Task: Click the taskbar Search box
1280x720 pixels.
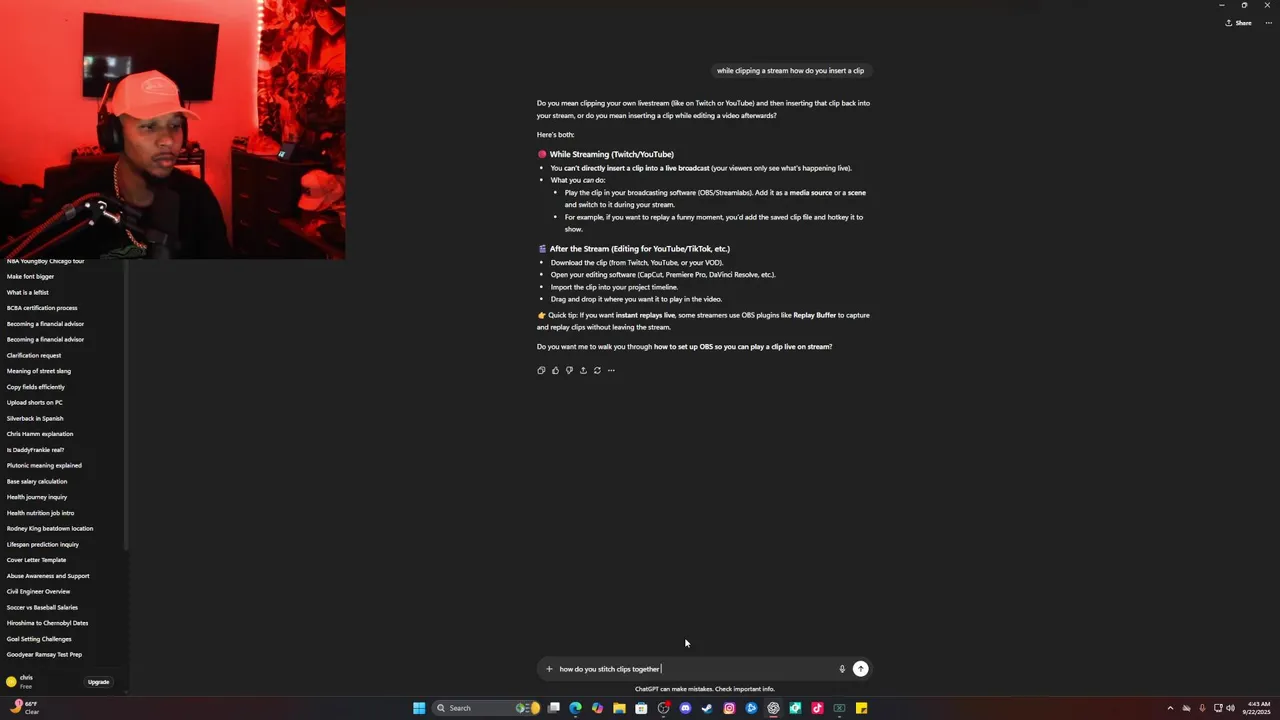Action: [487, 708]
